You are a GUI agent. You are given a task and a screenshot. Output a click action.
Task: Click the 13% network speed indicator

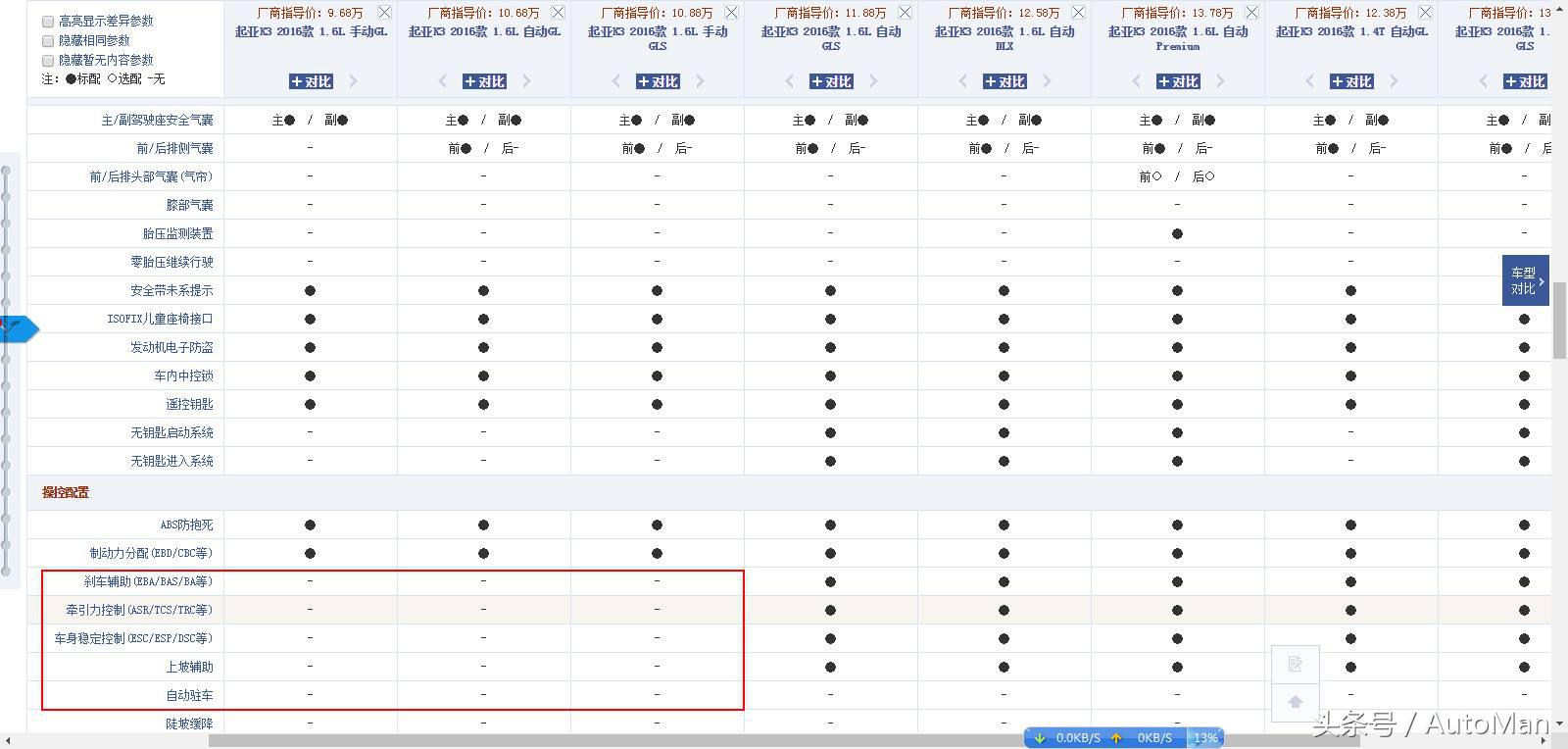pyautogui.click(x=1205, y=737)
